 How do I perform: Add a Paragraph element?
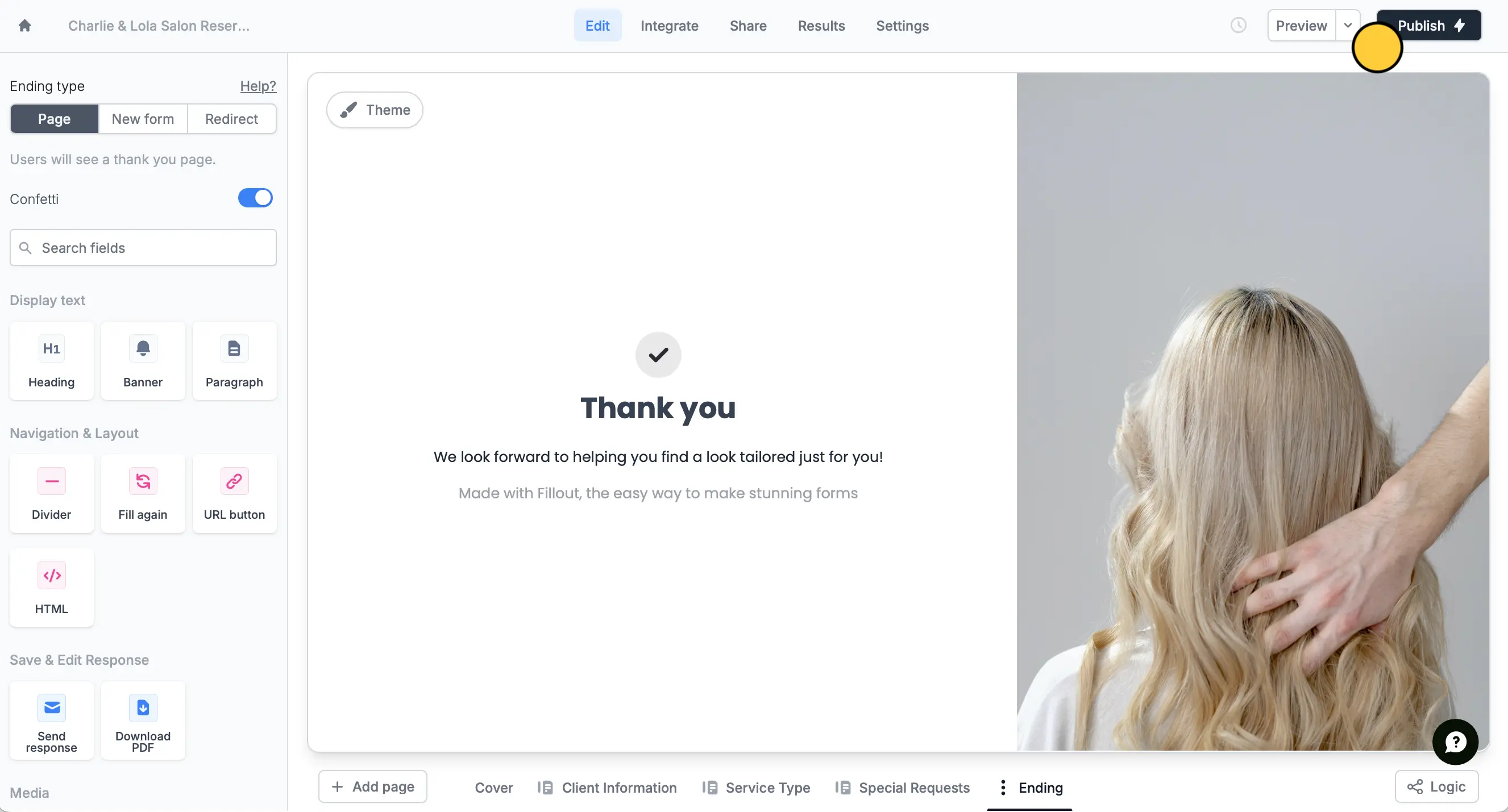pyautogui.click(x=234, y=361)
